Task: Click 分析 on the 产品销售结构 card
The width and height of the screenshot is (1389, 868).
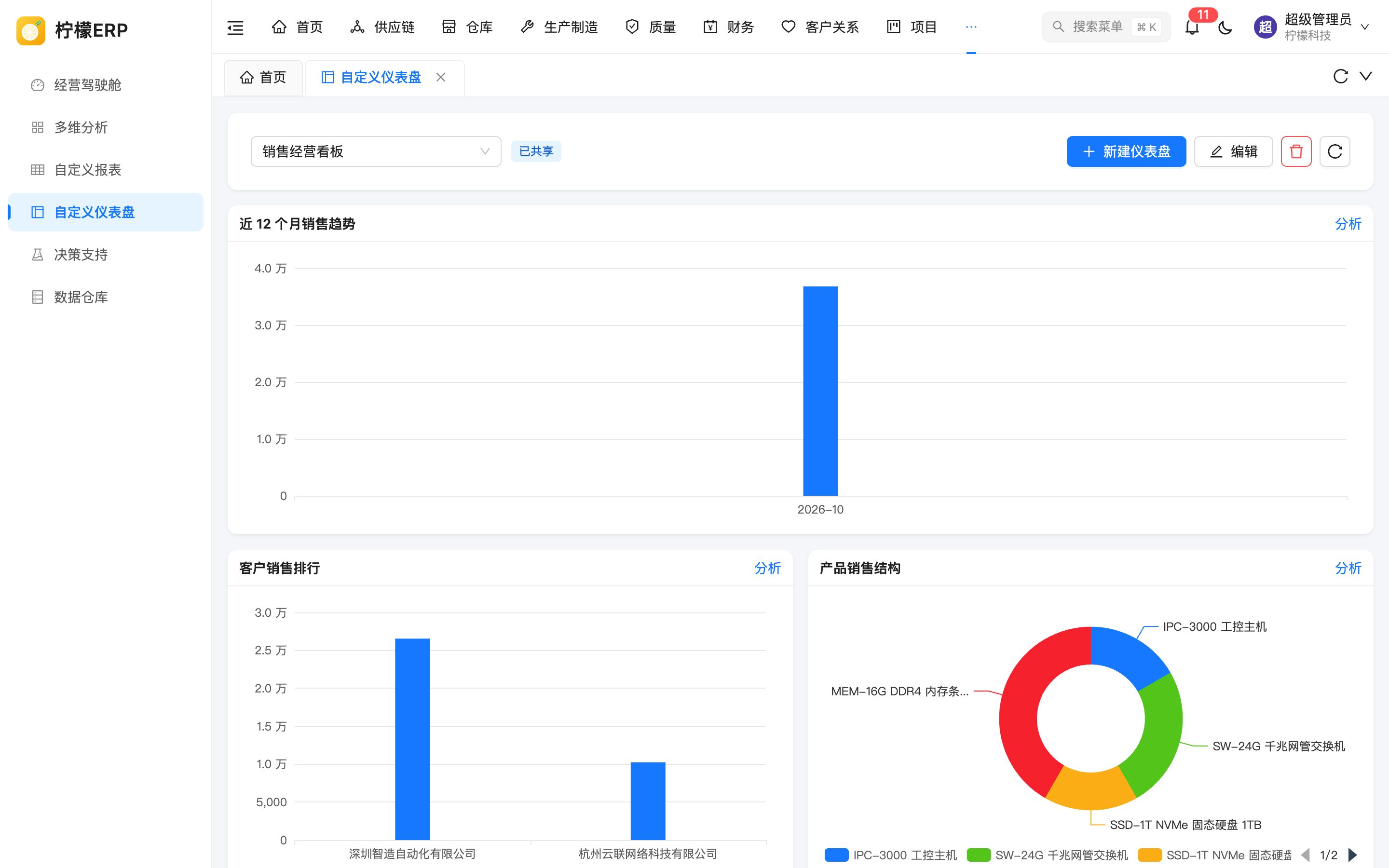Action: click(x=1348, y=569)
